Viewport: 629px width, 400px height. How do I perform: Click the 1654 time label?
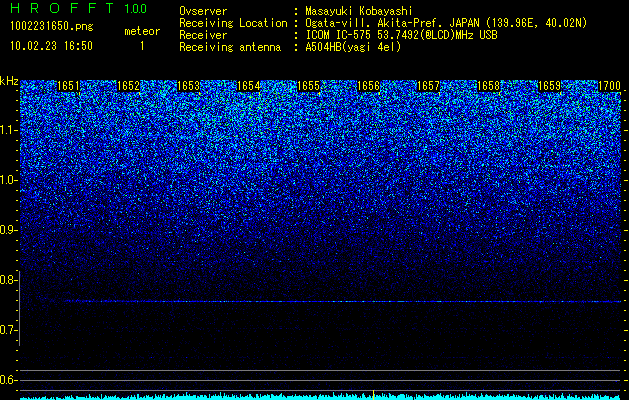click(249, 86)
